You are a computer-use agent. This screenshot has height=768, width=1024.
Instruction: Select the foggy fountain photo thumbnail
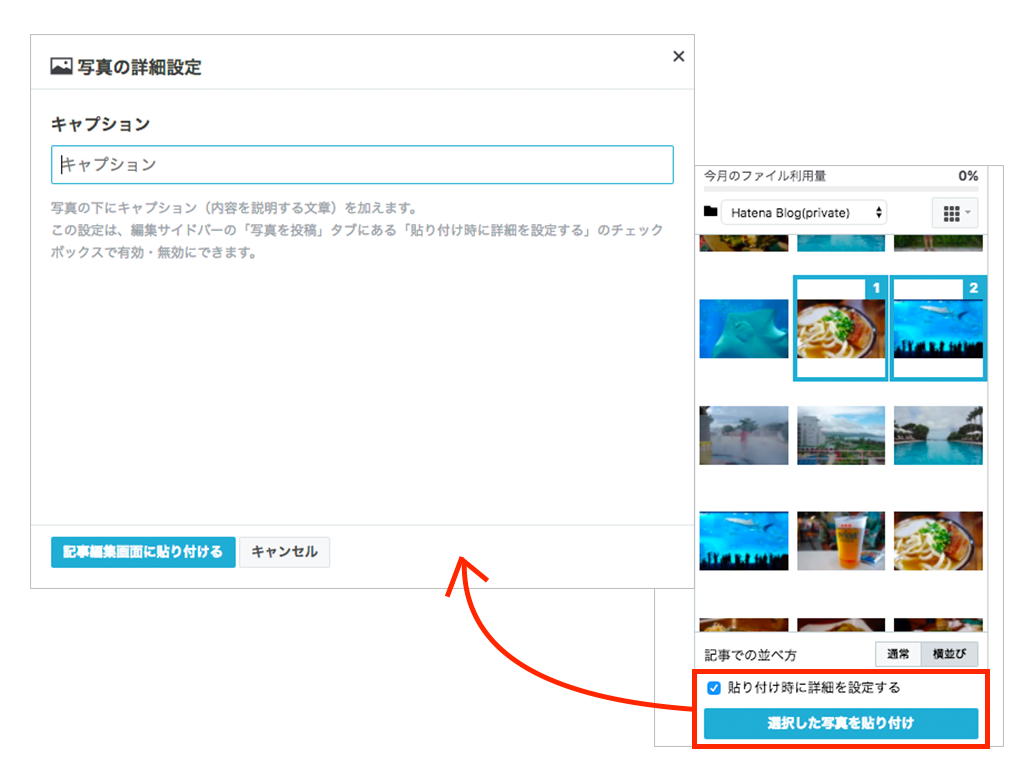click(x=744, y=436)
